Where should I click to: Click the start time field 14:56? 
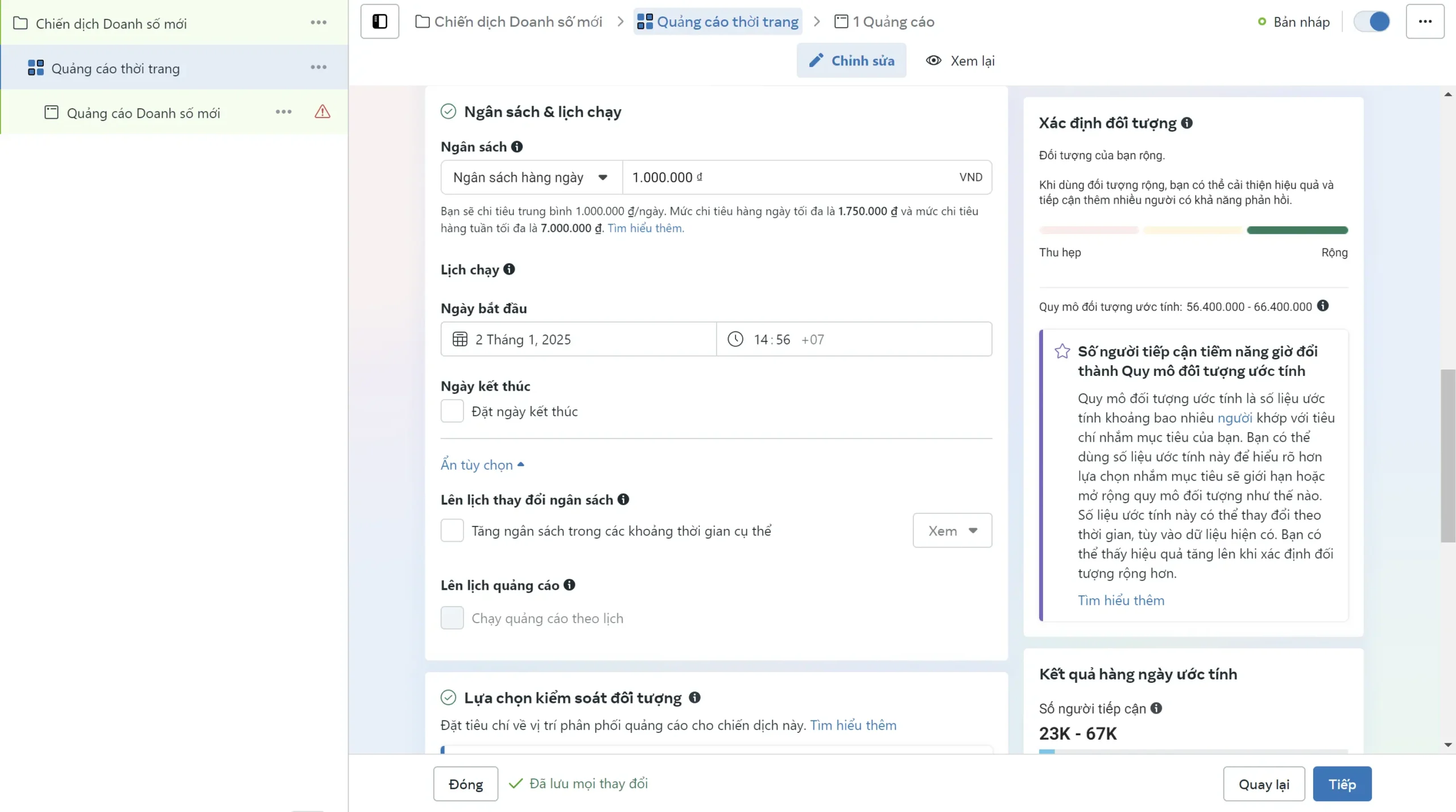[x=854, y=339]
